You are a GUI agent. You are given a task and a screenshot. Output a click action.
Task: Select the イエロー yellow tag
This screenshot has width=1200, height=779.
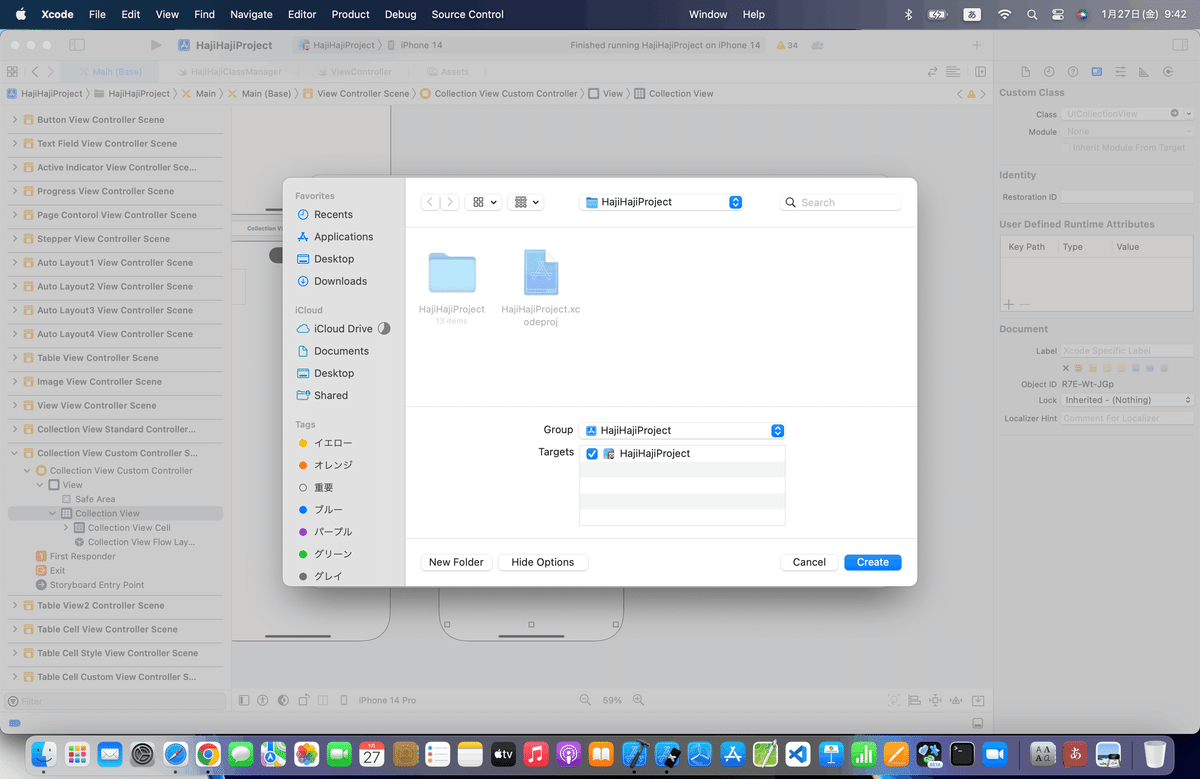333,443
